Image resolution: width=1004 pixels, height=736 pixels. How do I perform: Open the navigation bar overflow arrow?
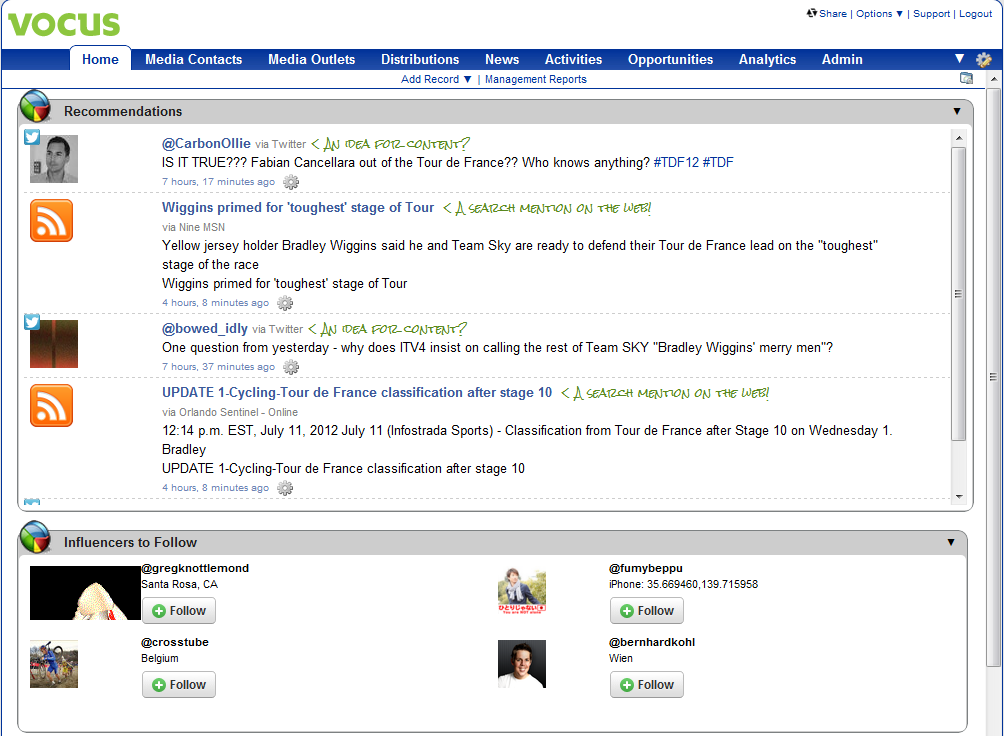pos(959,59)
